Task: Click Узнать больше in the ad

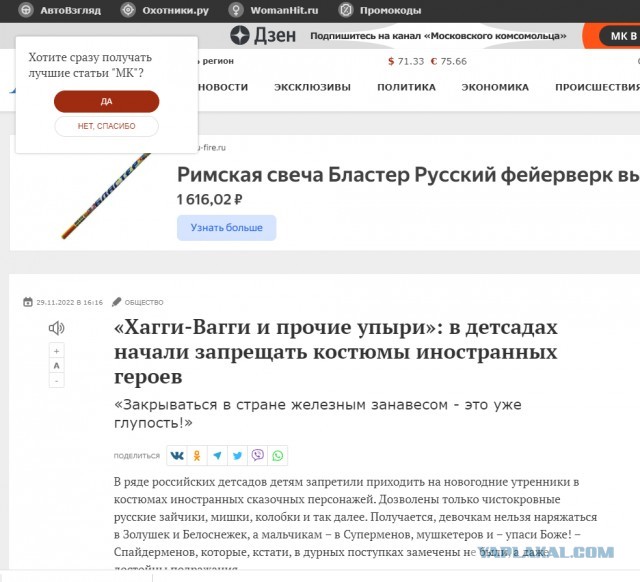Action: pos(227,227)
